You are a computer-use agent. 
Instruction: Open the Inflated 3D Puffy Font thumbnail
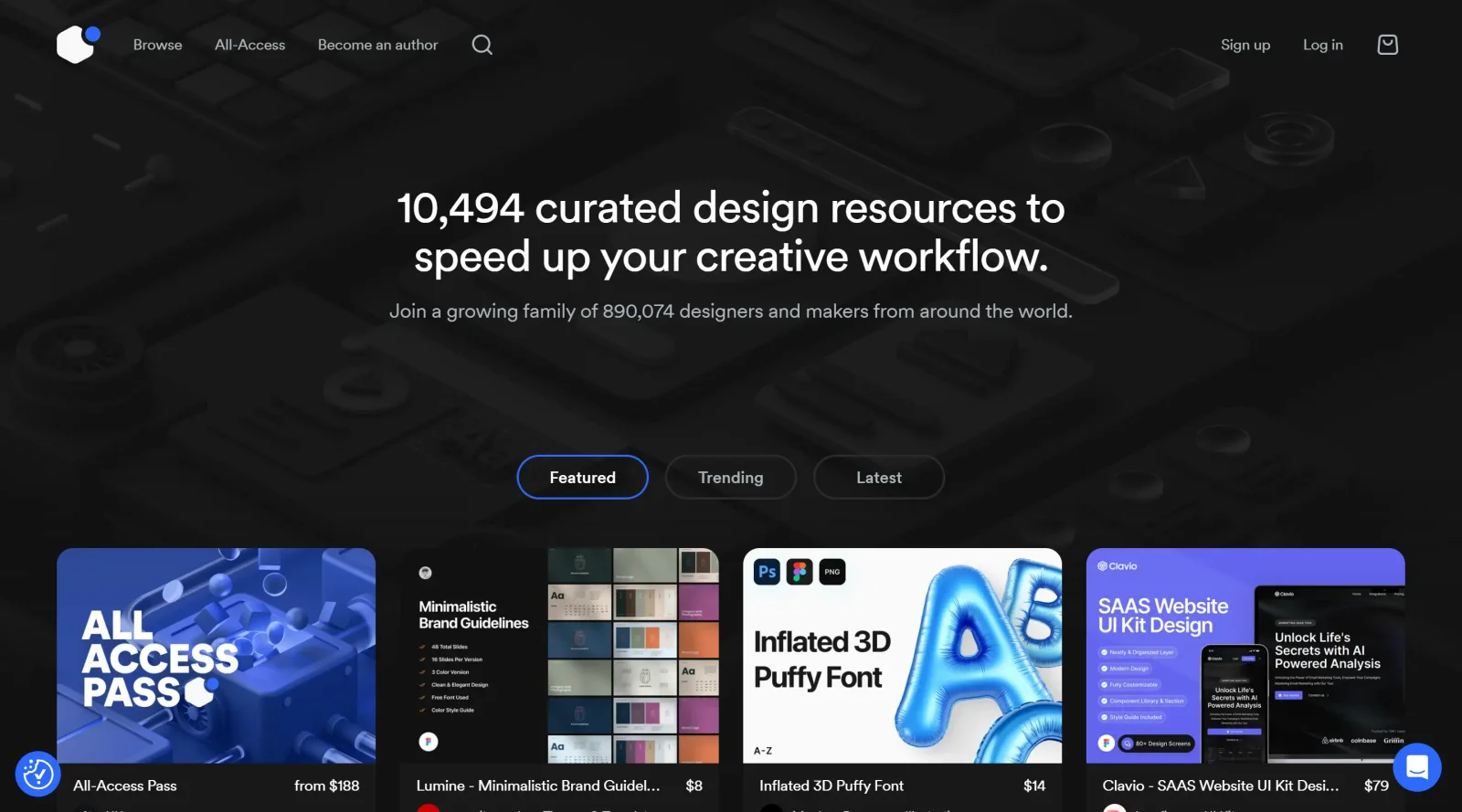pos(902,655)
